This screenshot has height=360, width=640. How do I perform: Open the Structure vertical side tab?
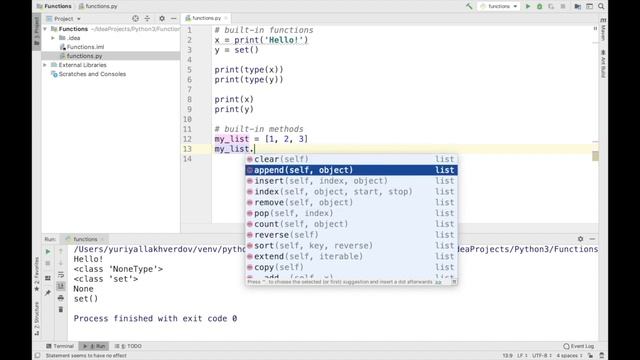click(37, 318)
